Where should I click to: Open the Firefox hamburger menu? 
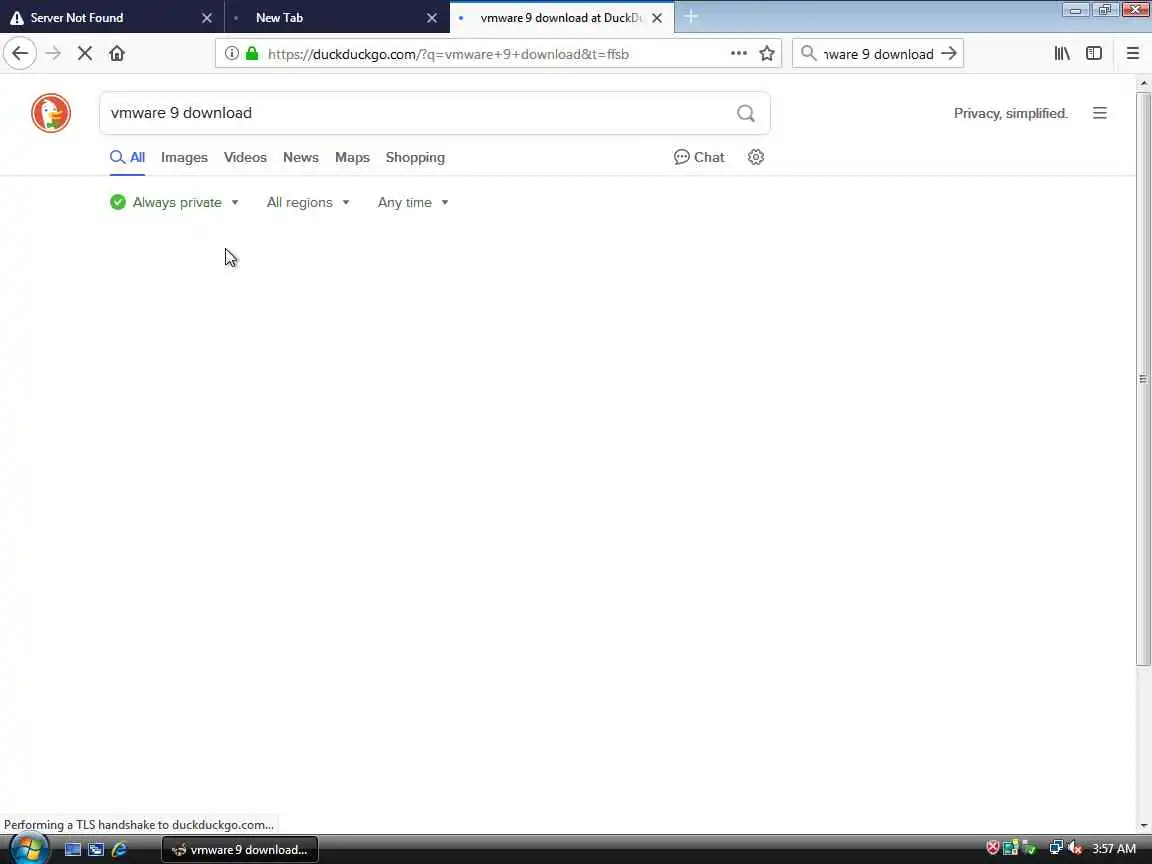click(x=1132, y=54)
